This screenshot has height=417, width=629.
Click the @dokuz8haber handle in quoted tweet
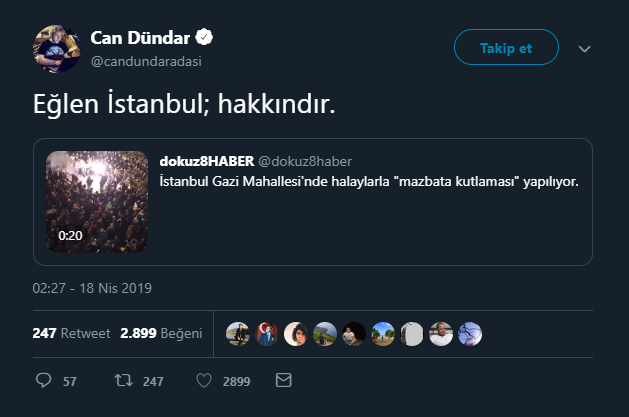(305, 161)
